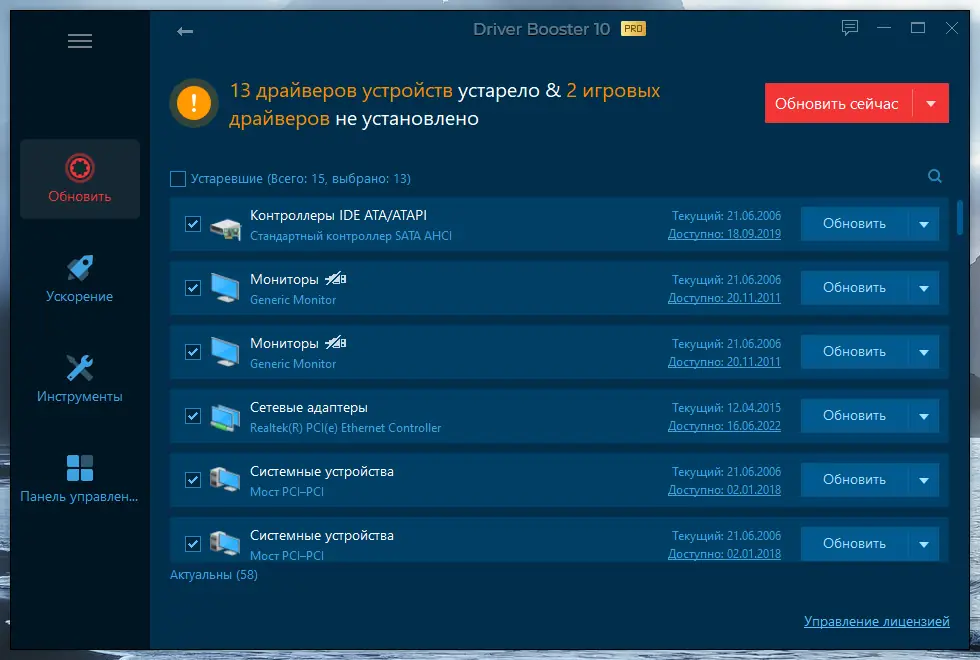Update the Realtek network adapter driver
This screenshot has width=980, height=660.
click(854, 416)
